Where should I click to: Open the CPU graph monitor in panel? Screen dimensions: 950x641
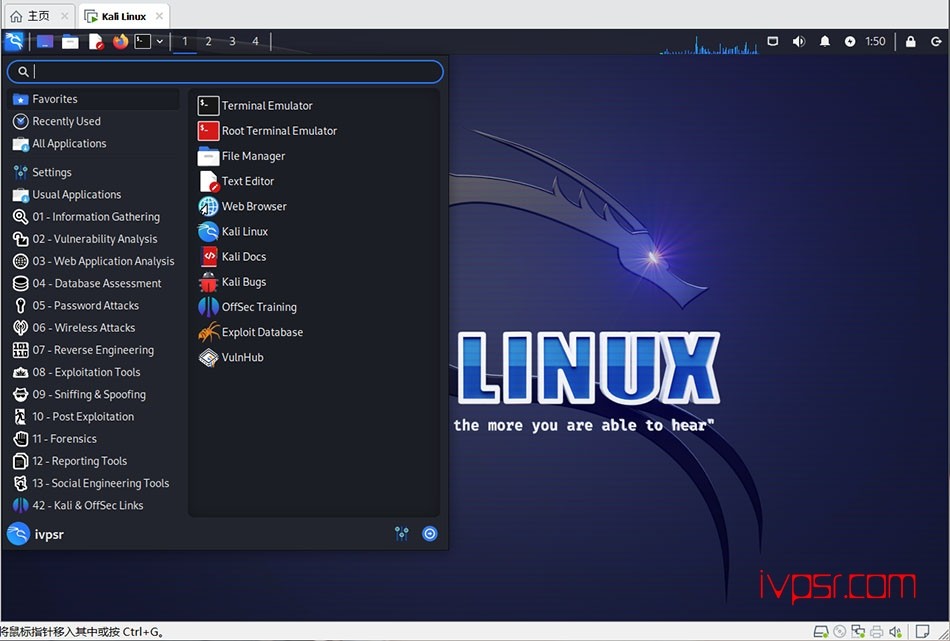coord(708,44)
